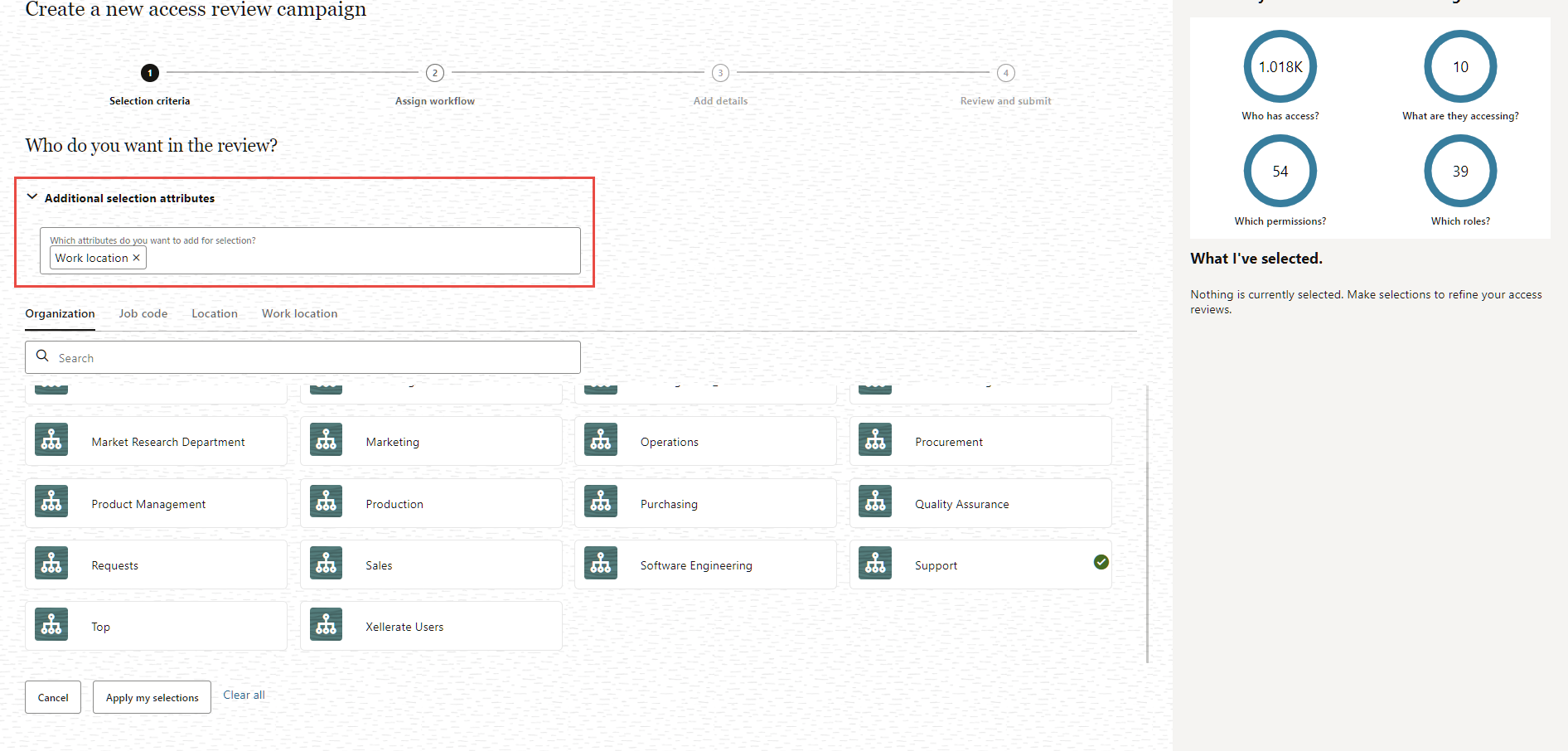The height and width of the screenshot is (751, 1568).
Task: Toggle selection of the Top organization
Action: pyautogui.click(x=156, y=625)
